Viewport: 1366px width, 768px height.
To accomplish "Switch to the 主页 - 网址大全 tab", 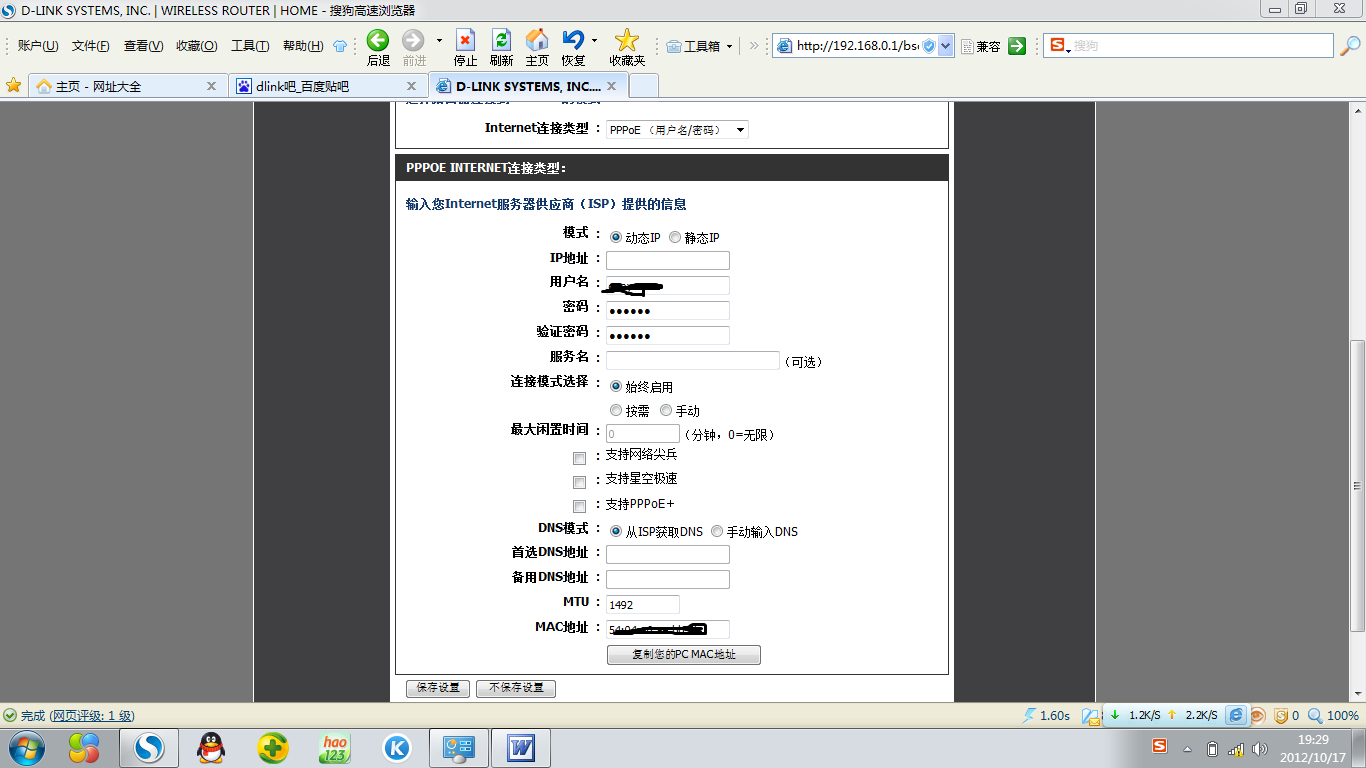I will (x=126, y=86).
